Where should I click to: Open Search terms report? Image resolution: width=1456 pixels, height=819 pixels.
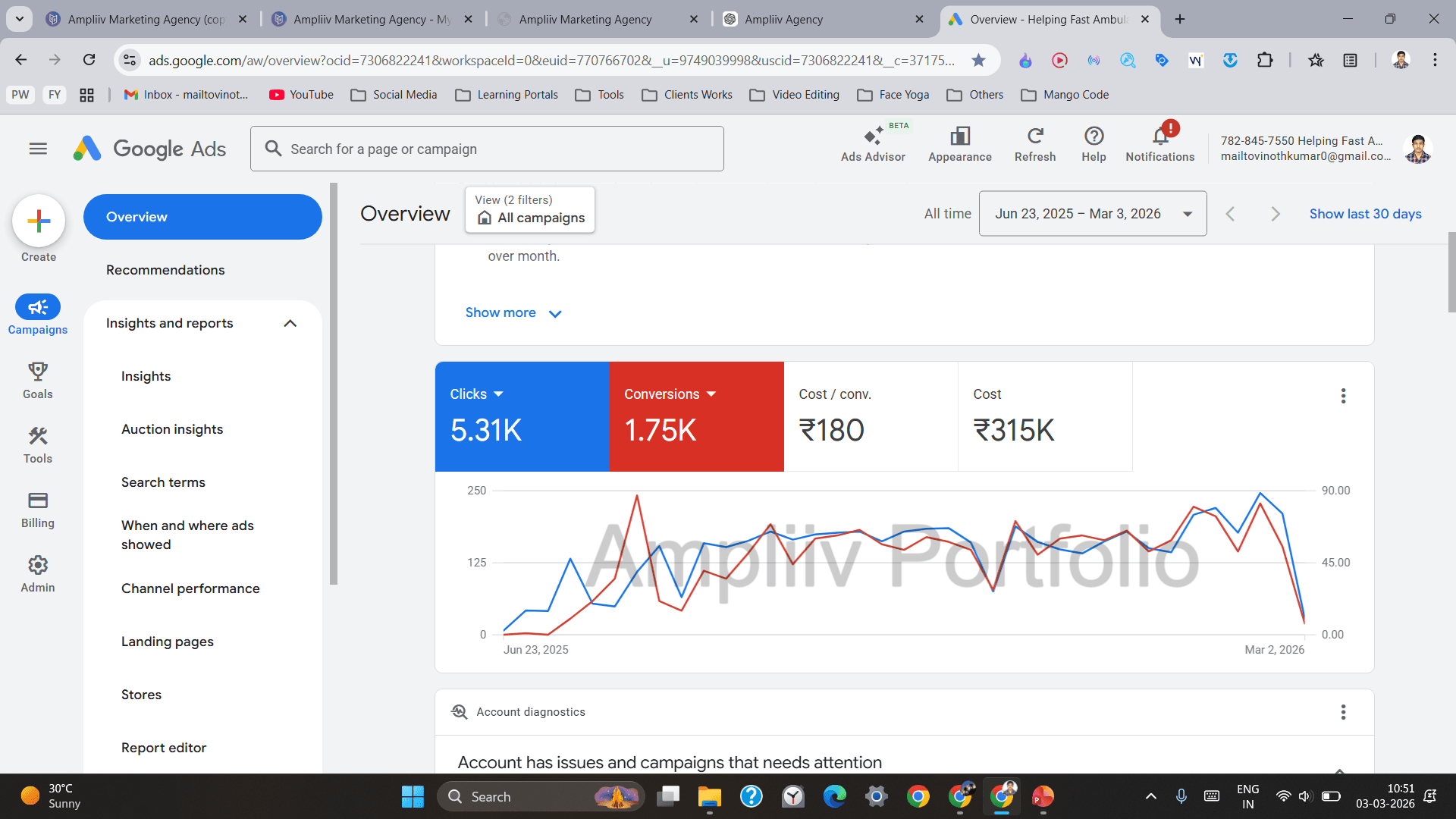point(163,482)
